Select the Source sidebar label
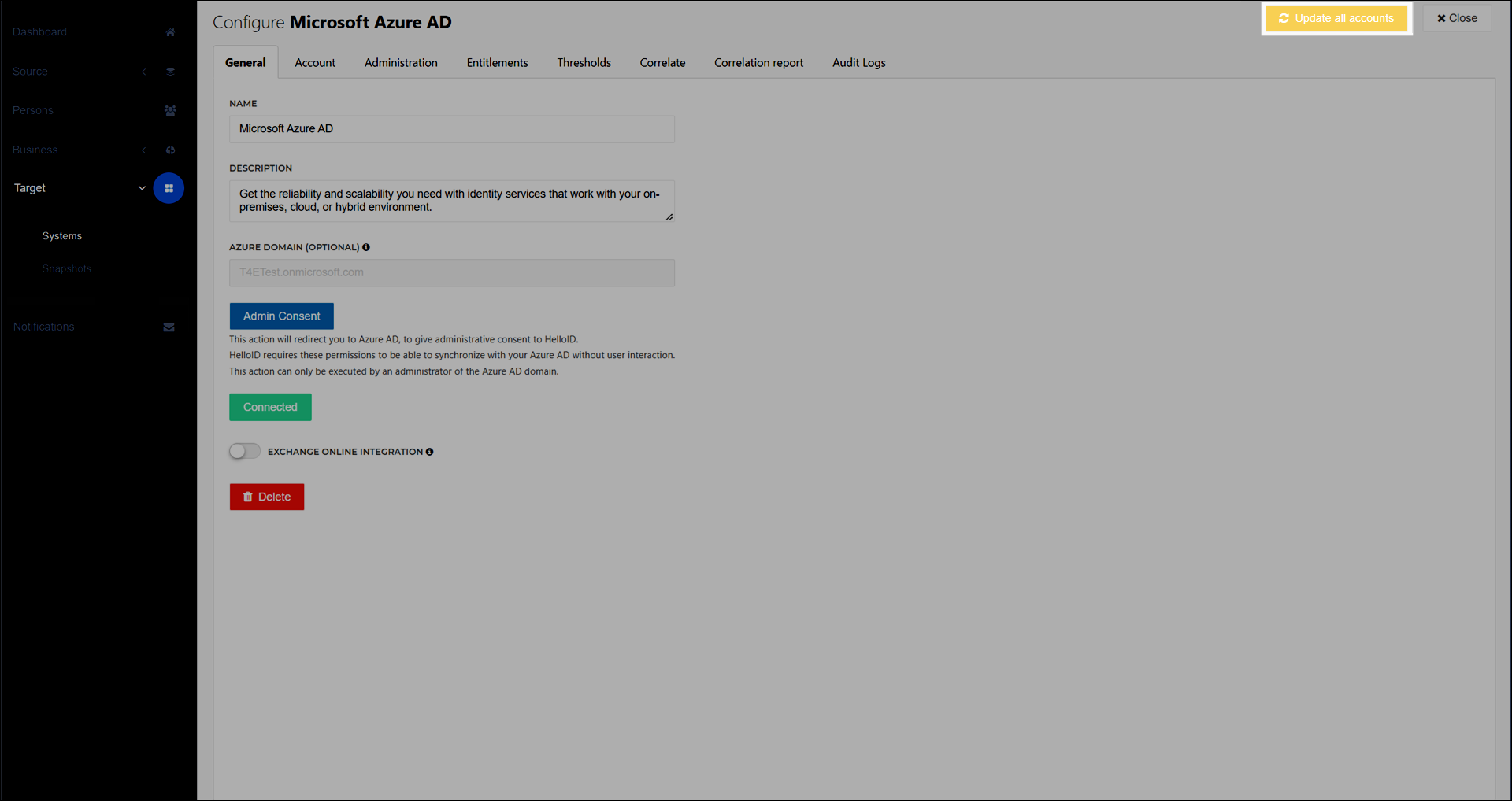Image resolution: width=1512 pixels, height=802 pixels. coord(30,72)
